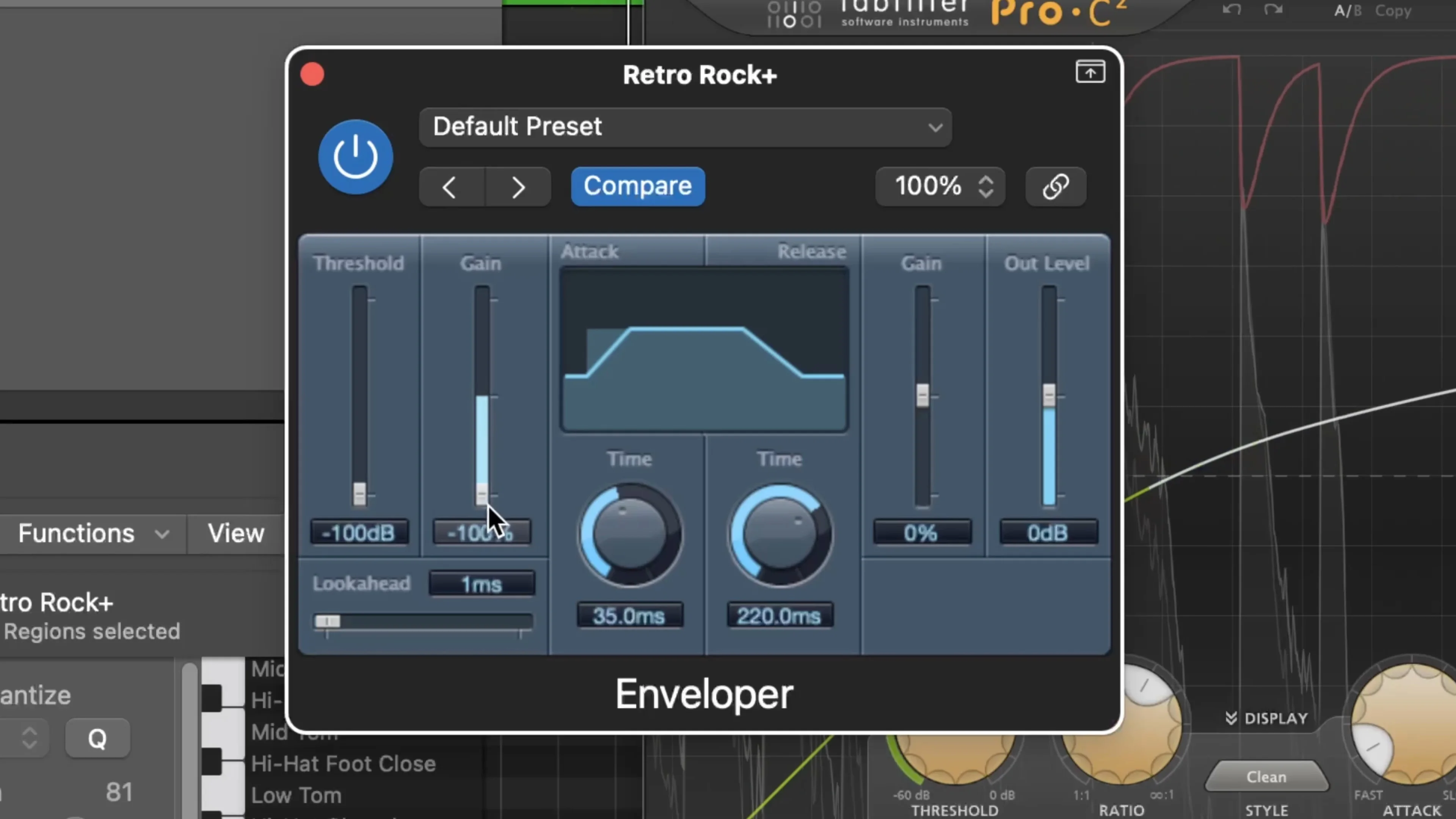Viewport: 1456px width, 819px height.
Task: Select the Clean style in Pro-C2
Action: point(1267,777)
